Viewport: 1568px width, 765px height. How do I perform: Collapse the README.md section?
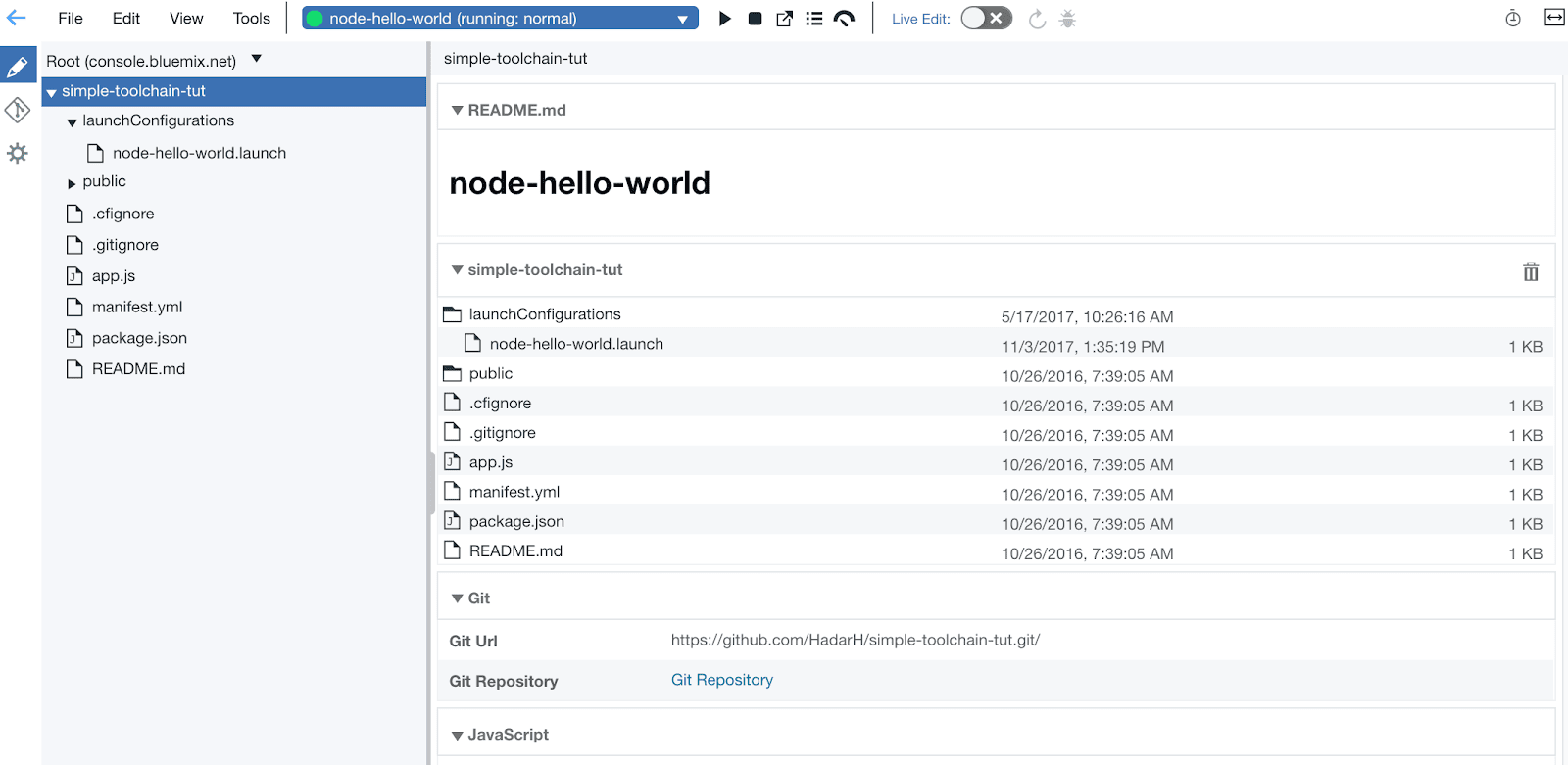(457, 110)
